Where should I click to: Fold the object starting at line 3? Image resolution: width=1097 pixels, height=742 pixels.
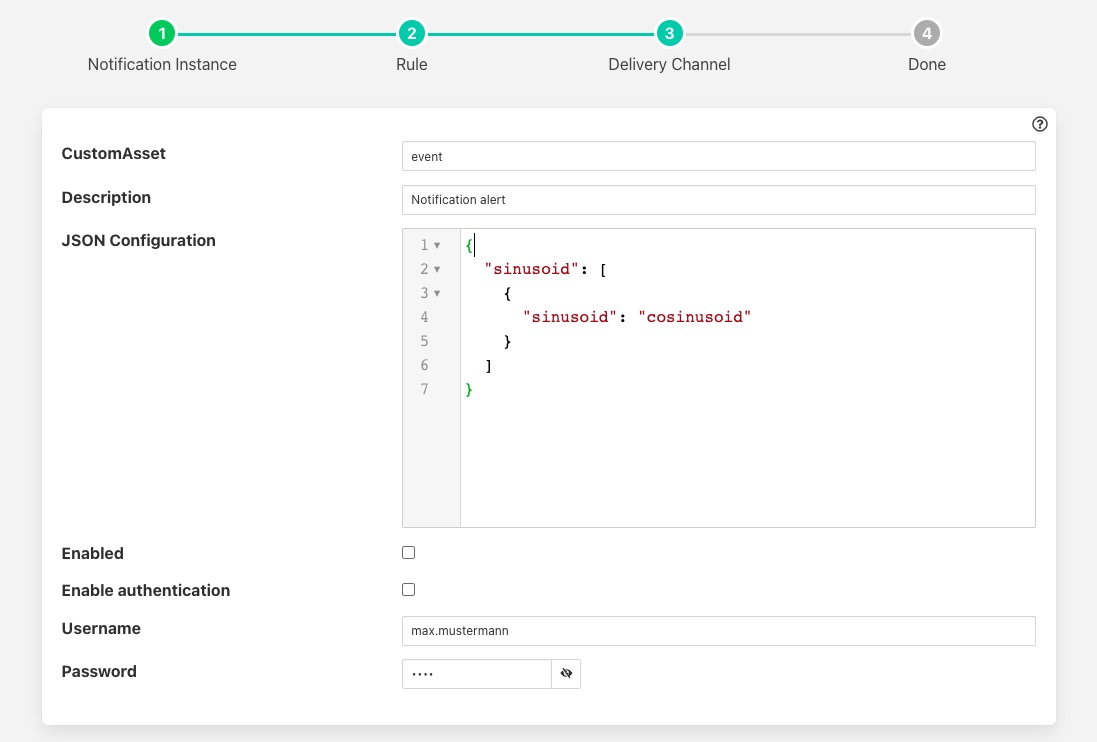click(x=437, y=294)
